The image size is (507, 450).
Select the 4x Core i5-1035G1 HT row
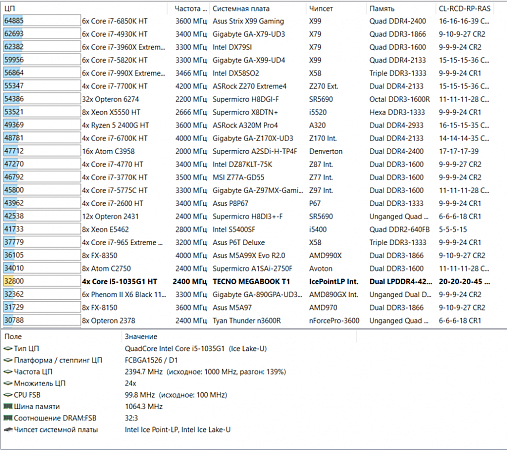click(x=248, y=281)
